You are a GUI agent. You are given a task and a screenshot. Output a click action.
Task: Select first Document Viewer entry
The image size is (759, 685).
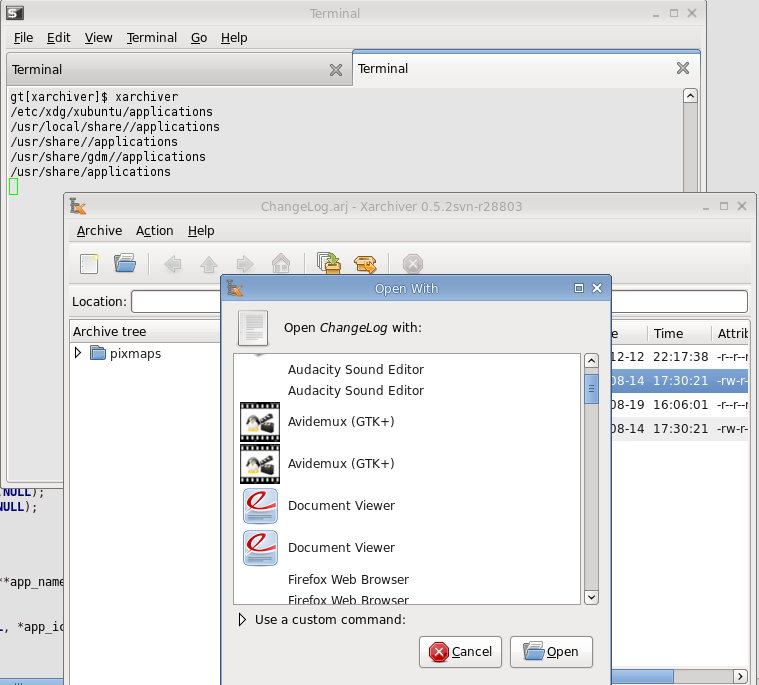pos(341,506)
